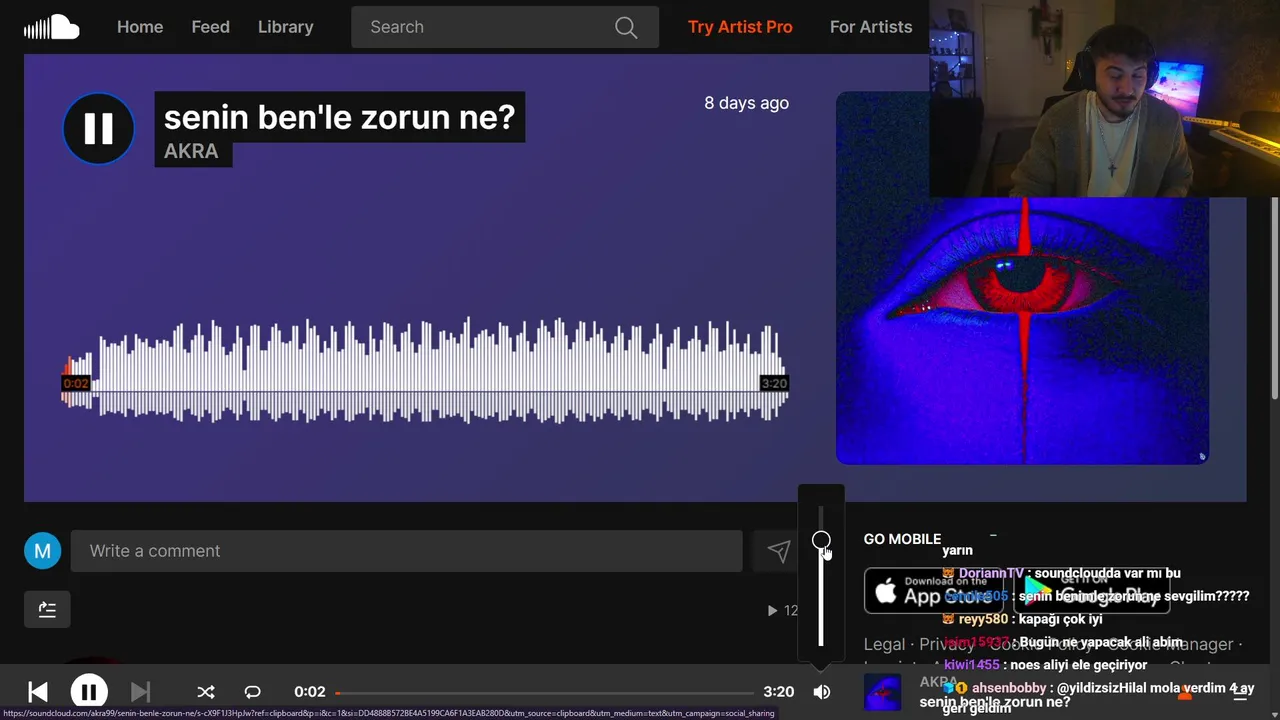Click the bottom playback progress bar
Image resolution: width=1280 pixels, height=720 pixels.
coord(545,692)
